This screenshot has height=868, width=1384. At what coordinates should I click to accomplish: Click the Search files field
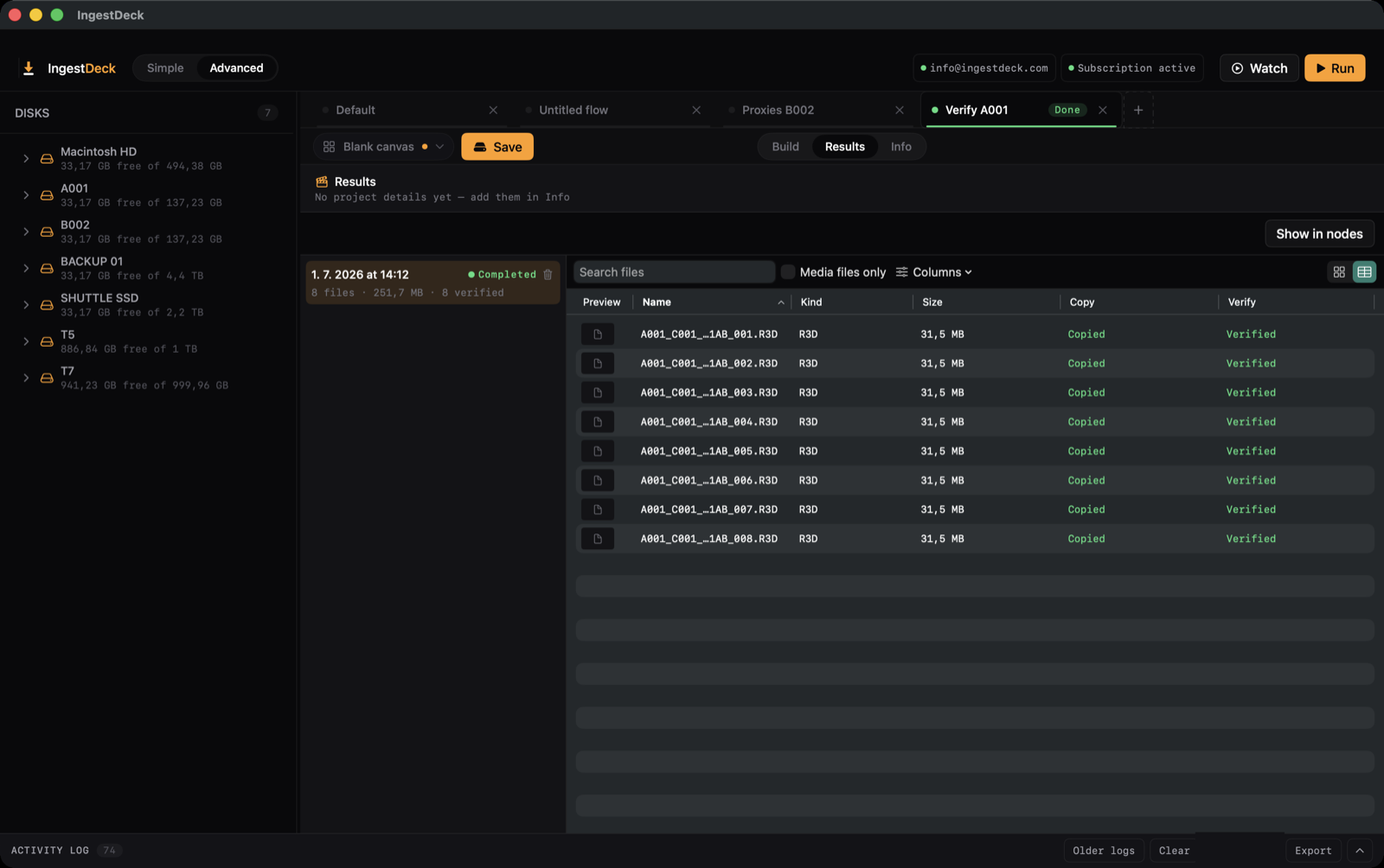pos(674,272)
